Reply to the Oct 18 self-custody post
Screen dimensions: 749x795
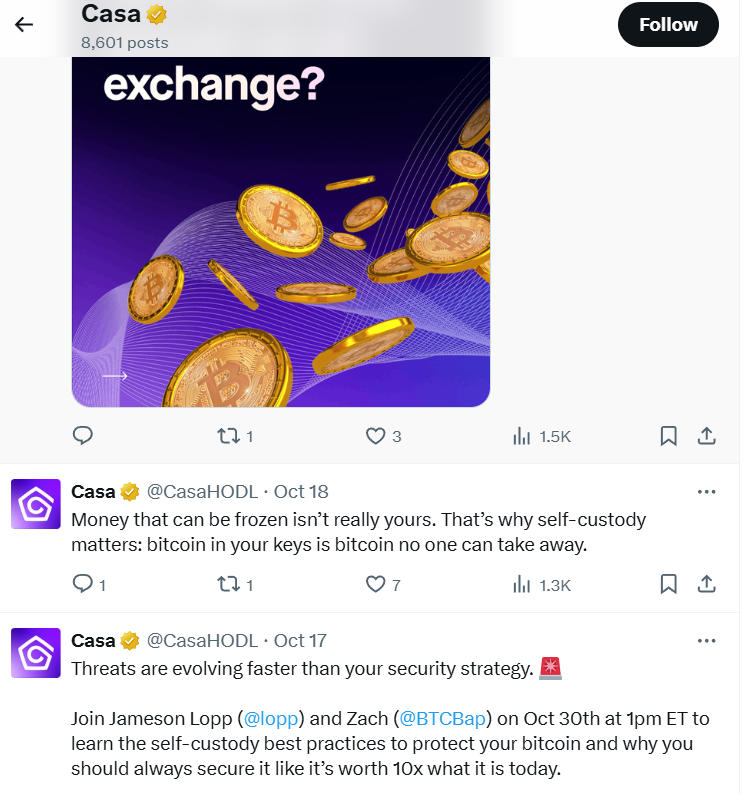coord(83,584)
